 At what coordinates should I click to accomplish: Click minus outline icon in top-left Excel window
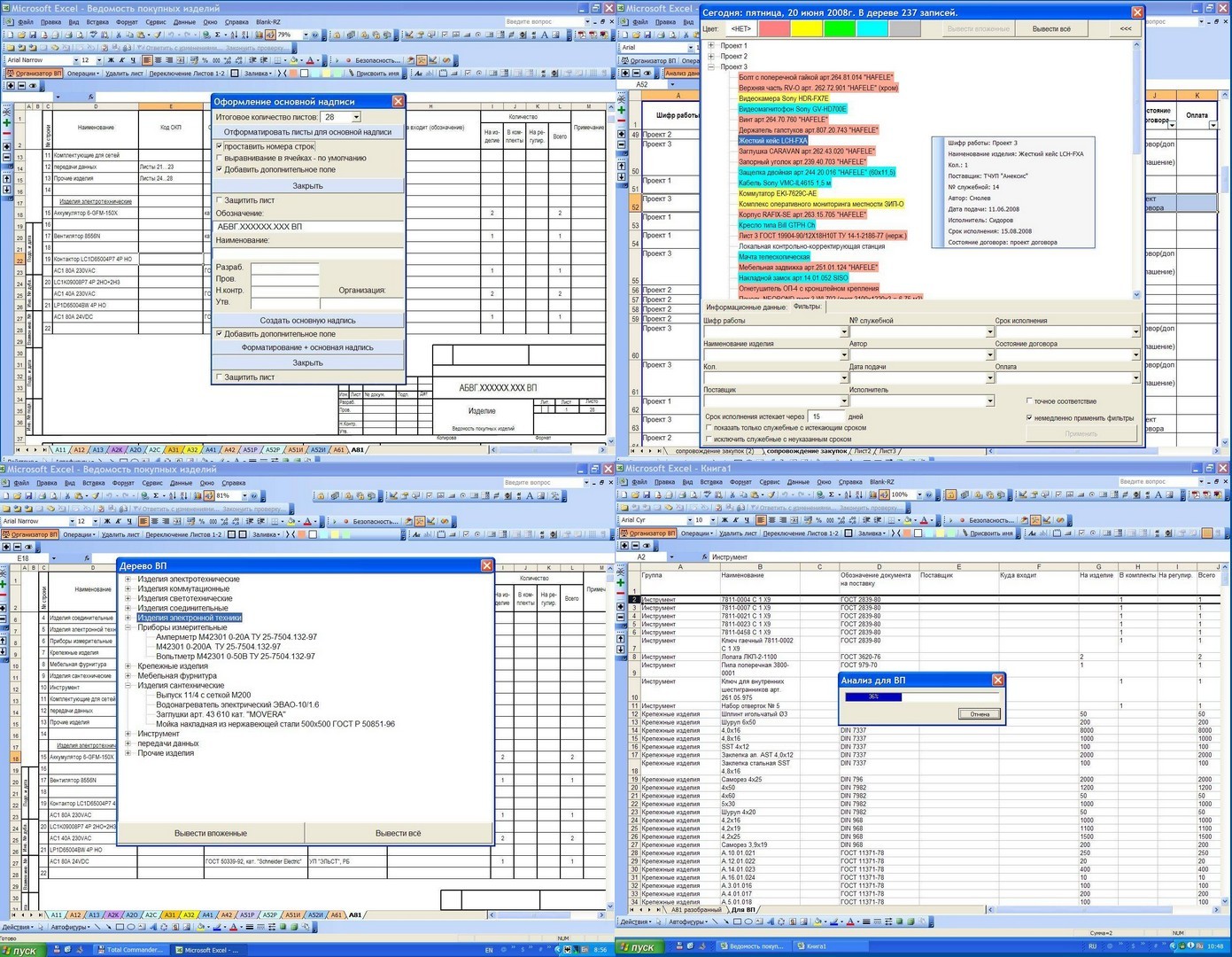(x=21, y=86)
